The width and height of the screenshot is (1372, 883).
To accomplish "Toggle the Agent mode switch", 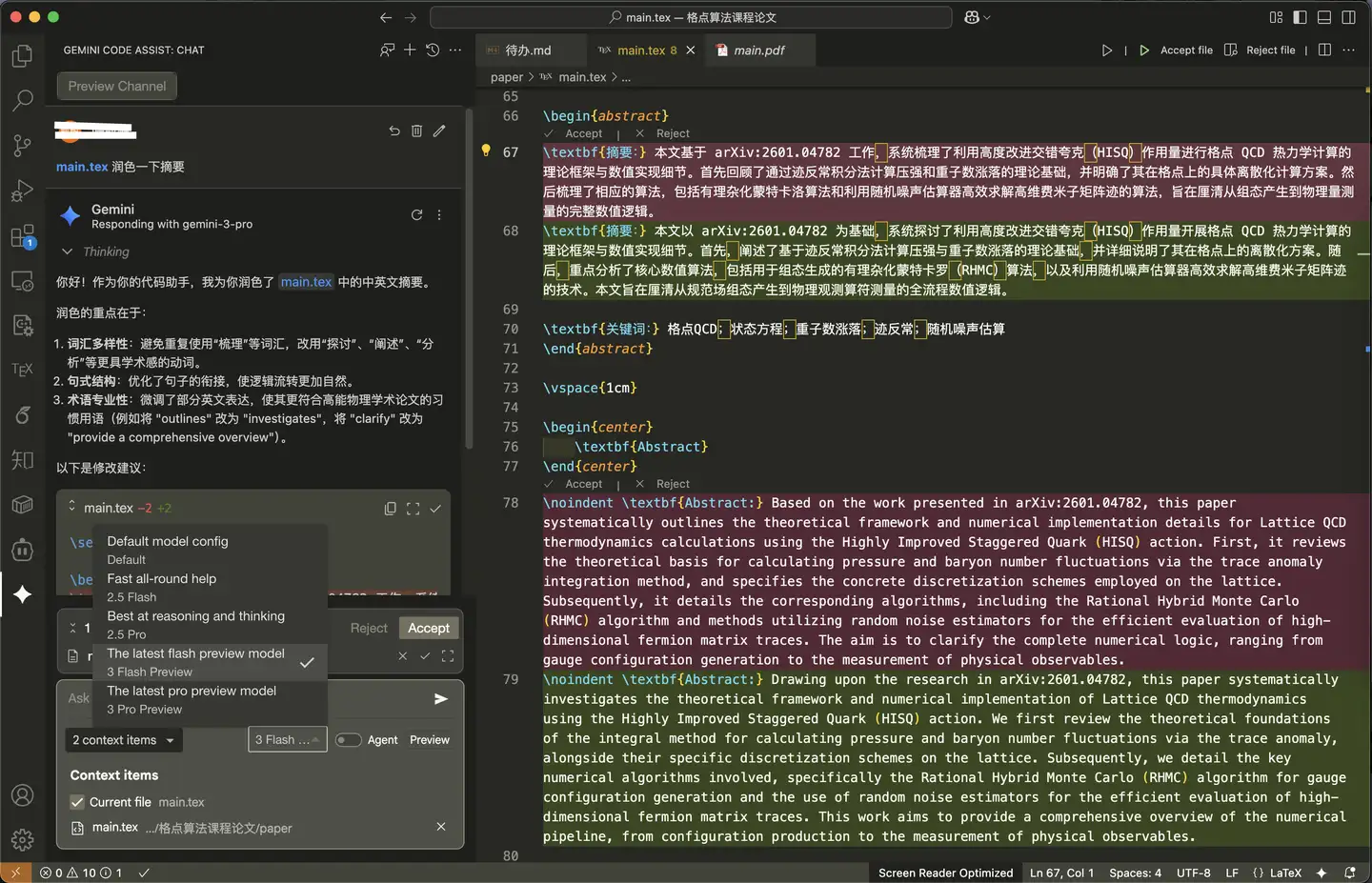I will point(348,740).
